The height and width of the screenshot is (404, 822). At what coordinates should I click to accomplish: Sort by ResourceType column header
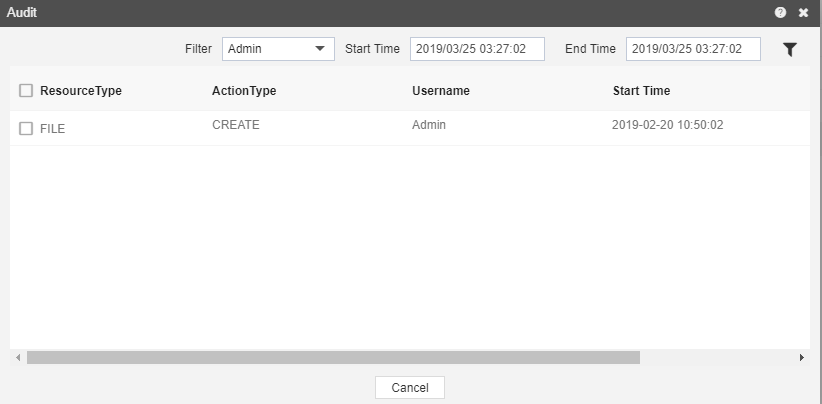pyautogui.click(x=81, y=91)
